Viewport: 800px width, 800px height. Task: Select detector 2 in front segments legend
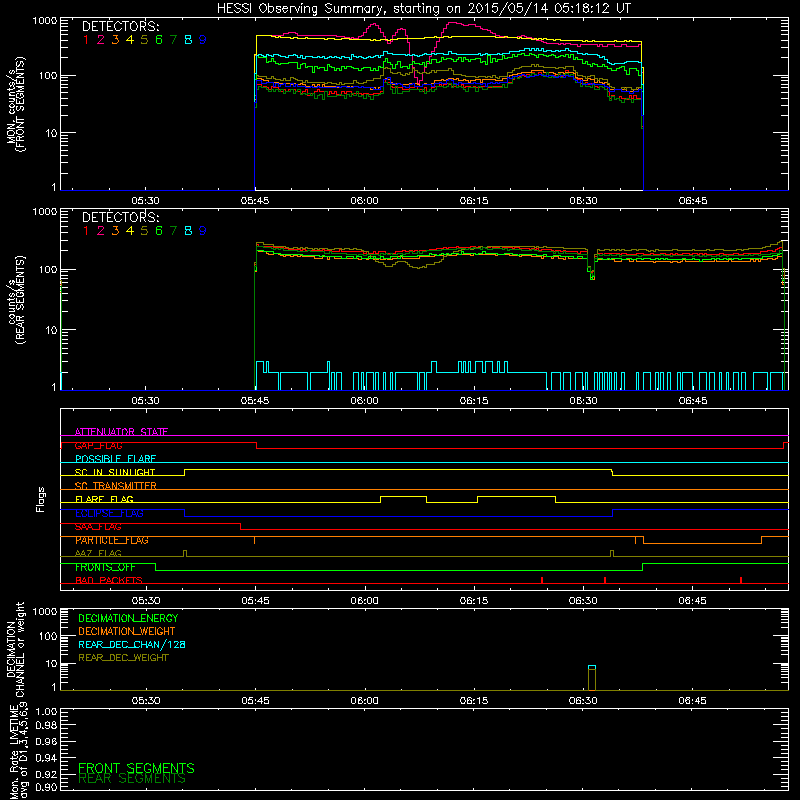pos(101,40)
